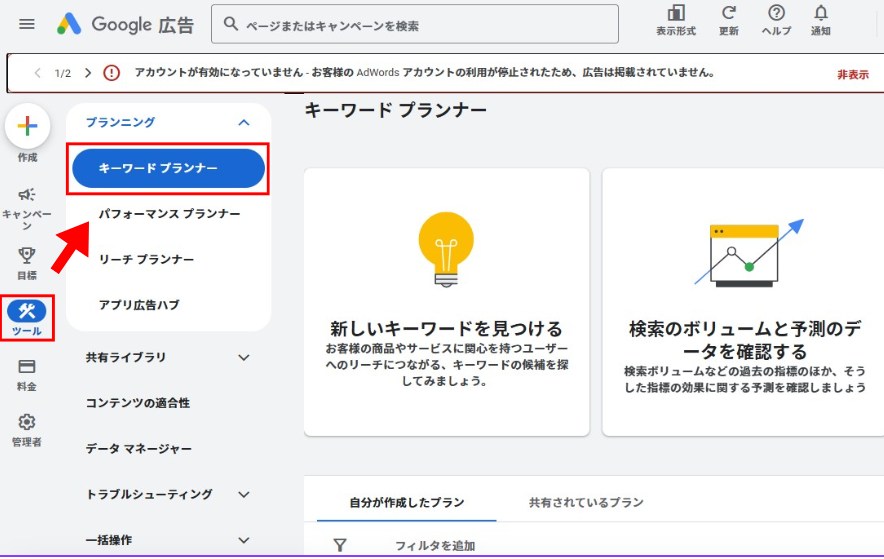The height and width of the screenshot is (559, 884).
Task: Open the 新しいキーワードを見つける card
Action: pos(446,302)
